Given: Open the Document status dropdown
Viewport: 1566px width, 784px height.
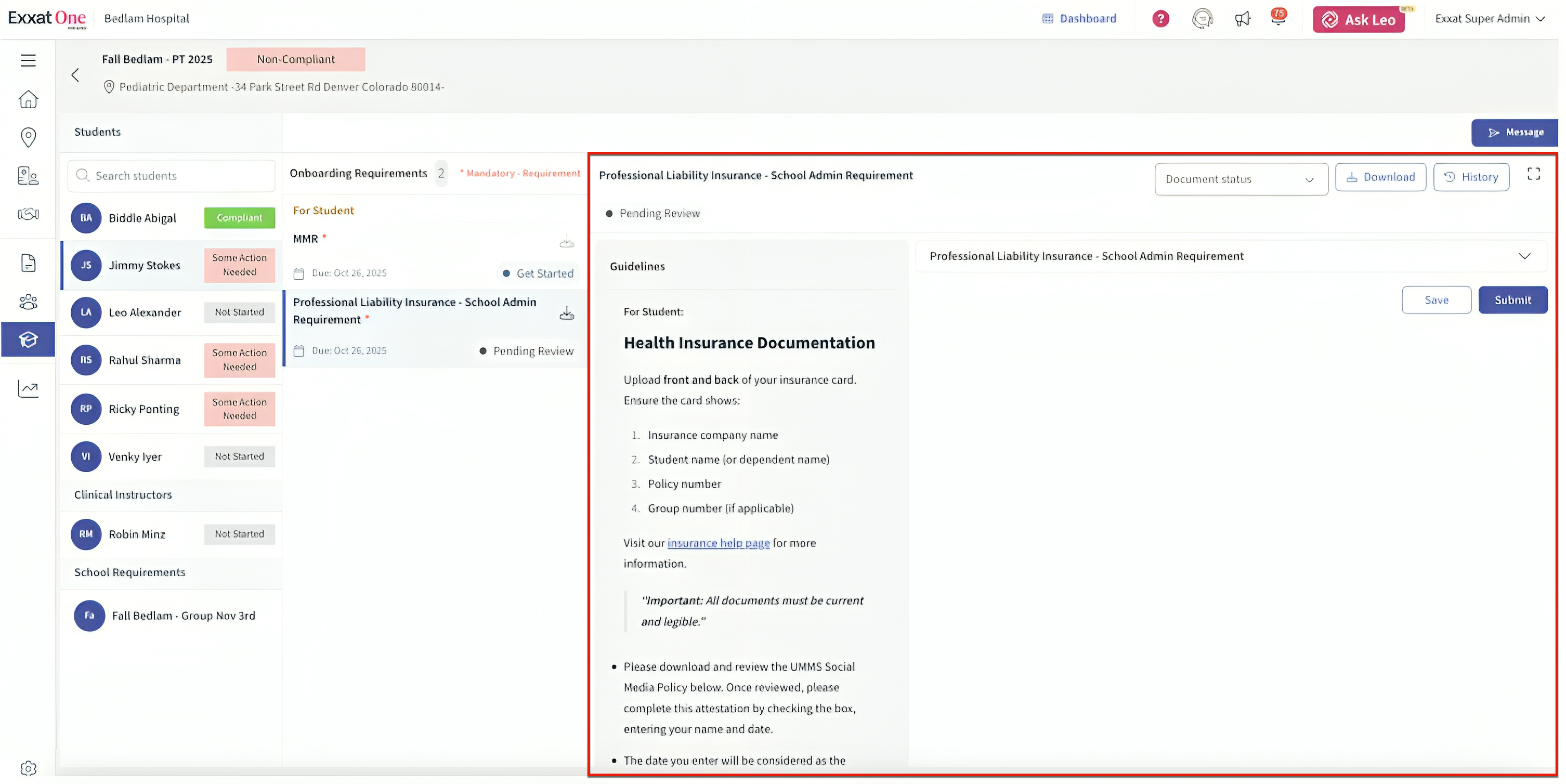Looking at the screenshot, I should pos(1240,179).
